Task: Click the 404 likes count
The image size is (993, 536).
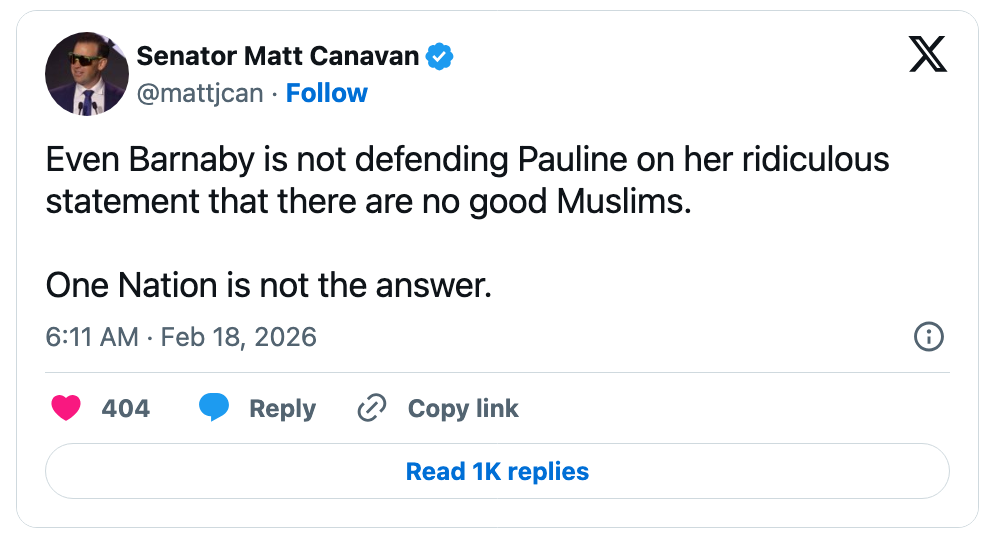Action: pos(125,408)
